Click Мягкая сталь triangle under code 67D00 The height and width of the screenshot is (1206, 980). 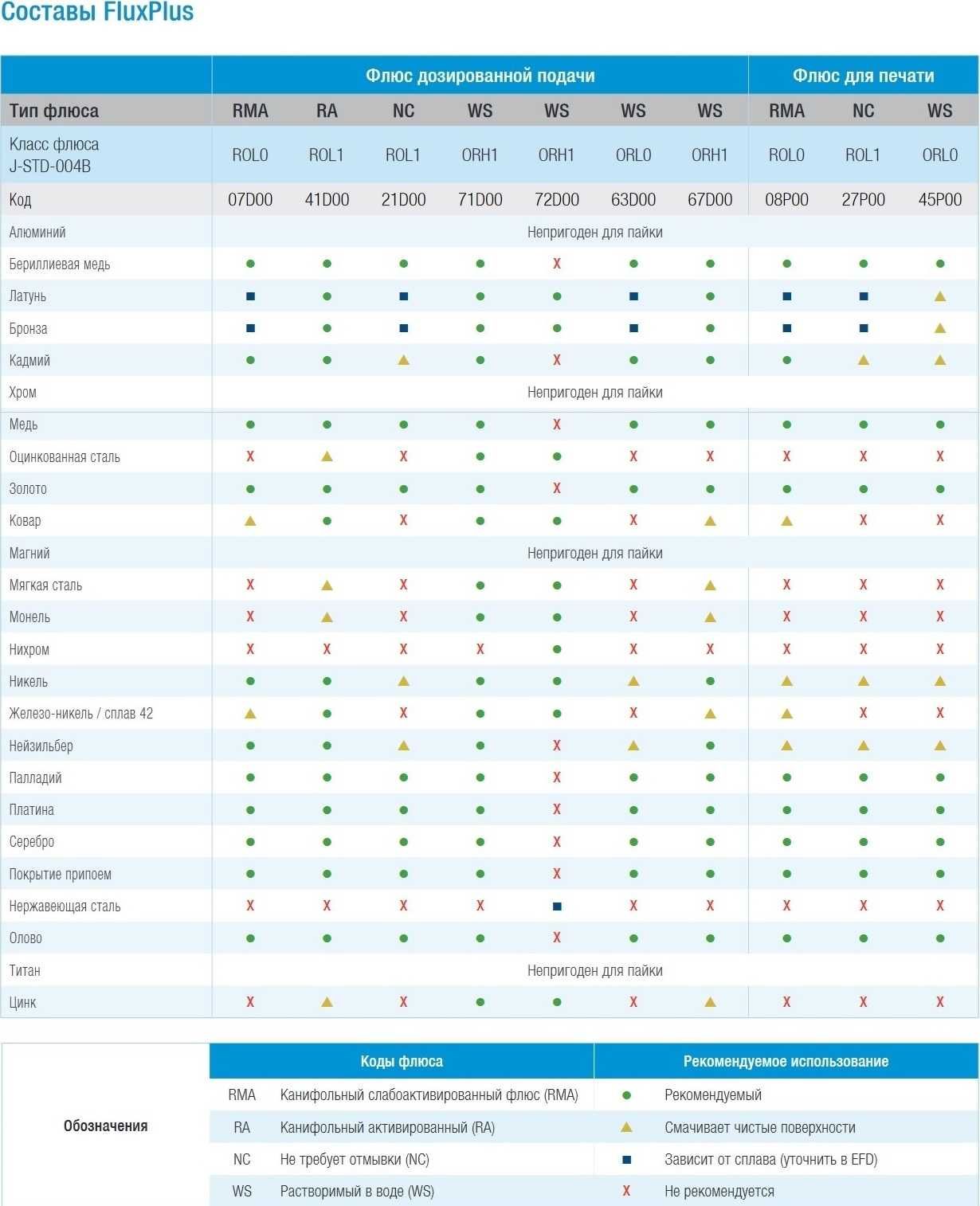(x=710, y=585)
